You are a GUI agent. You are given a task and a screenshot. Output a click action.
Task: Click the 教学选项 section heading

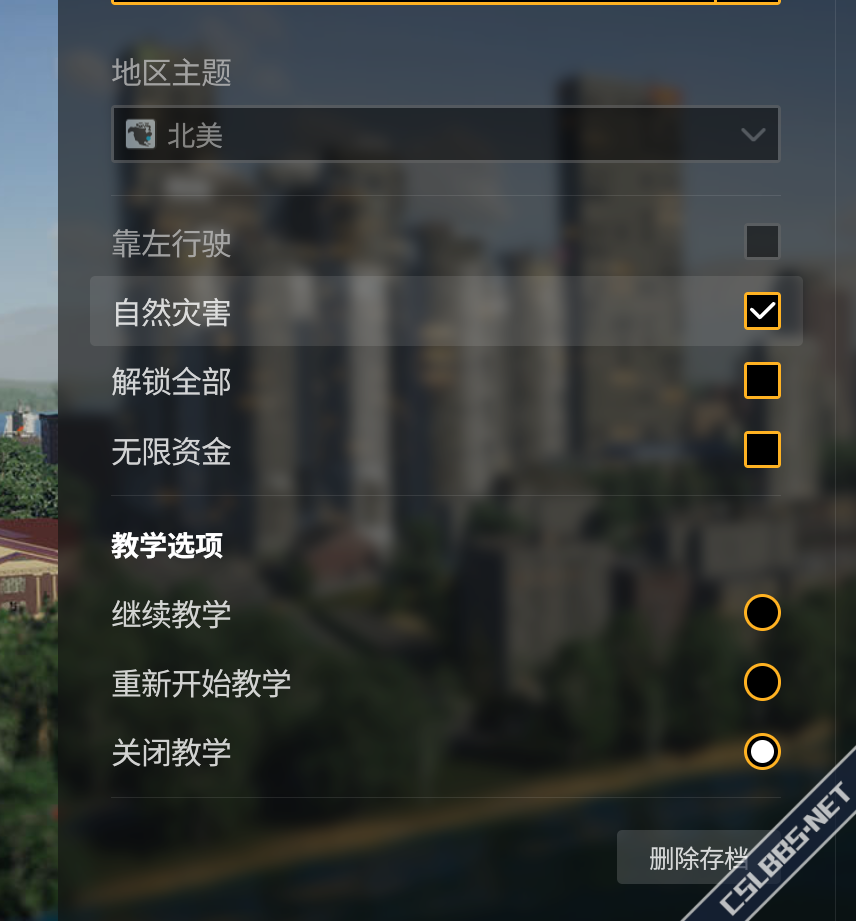coord(167,545)
